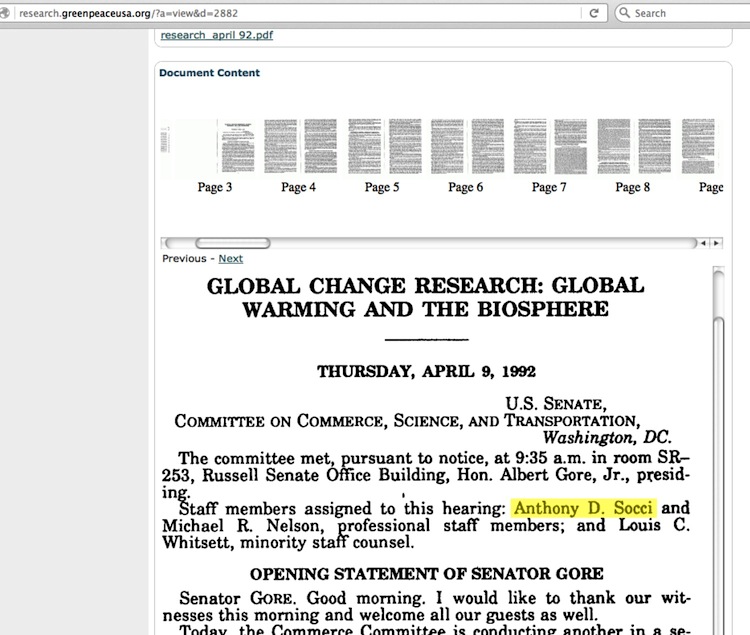Click the reload page icon in address bar
750x635 pixels.
click(594, 13)
